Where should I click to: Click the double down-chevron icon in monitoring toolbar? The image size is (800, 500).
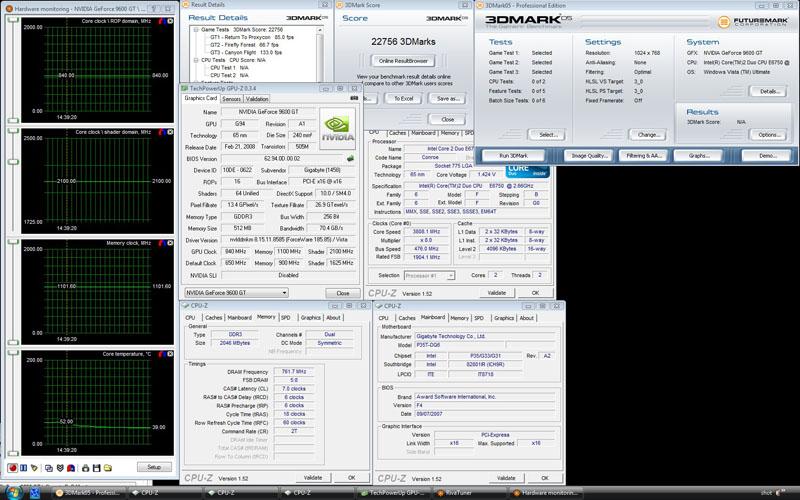click(60, 468)
